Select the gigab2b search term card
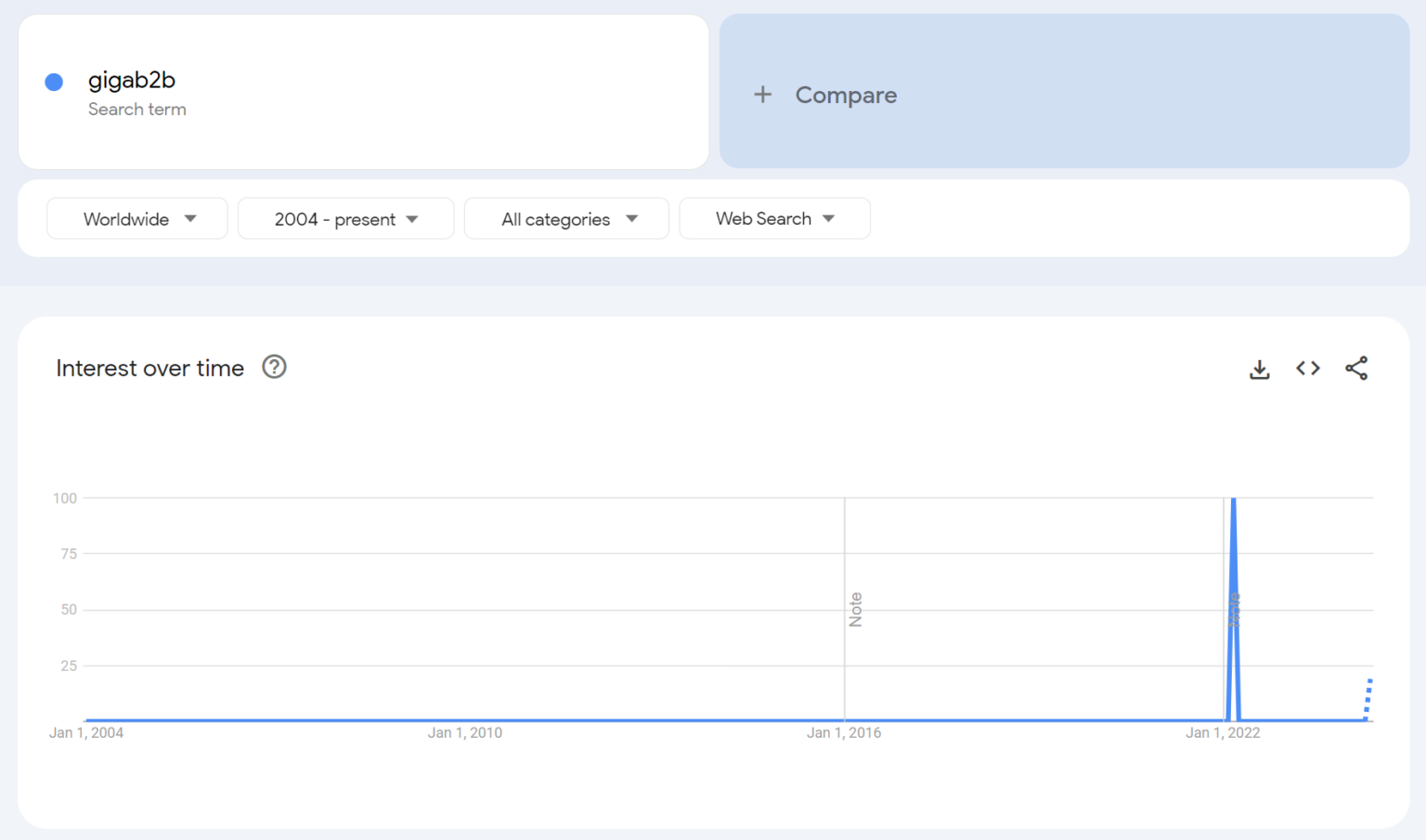 click(x=363, y=91)
